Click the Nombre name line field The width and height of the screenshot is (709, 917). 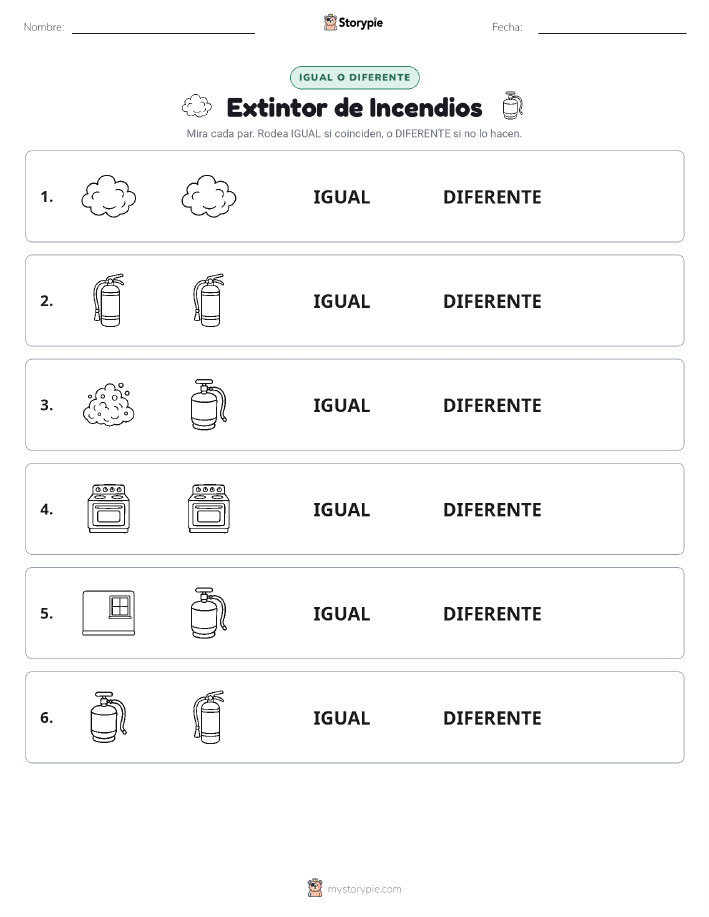163,27
